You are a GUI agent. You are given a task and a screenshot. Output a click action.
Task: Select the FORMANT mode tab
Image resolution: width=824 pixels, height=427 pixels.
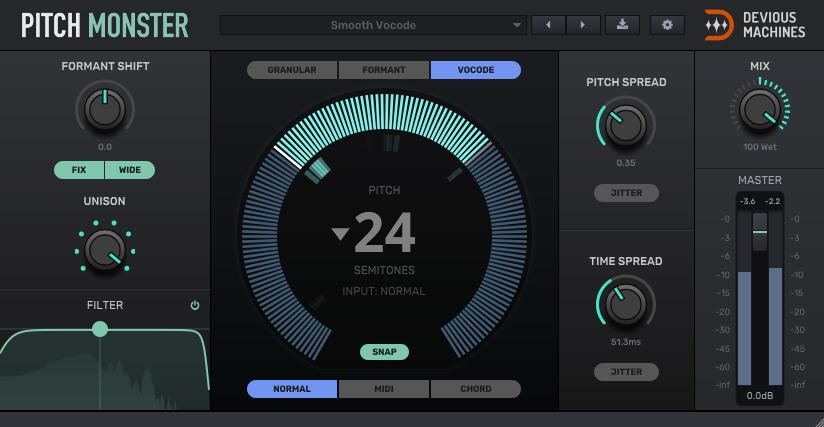coord(384,70)
